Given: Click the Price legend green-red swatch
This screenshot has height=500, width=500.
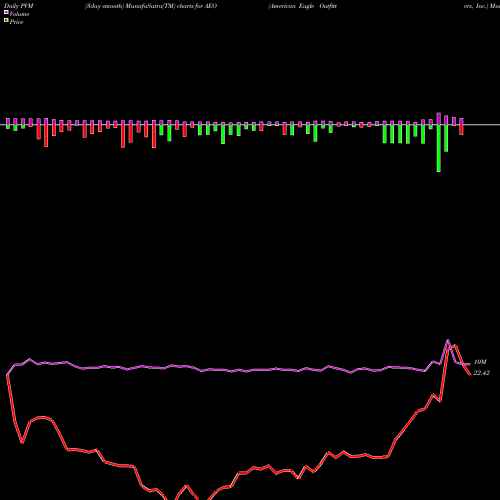Looking at the screenshot, I should pyautogui.click(x=6, y=21).
